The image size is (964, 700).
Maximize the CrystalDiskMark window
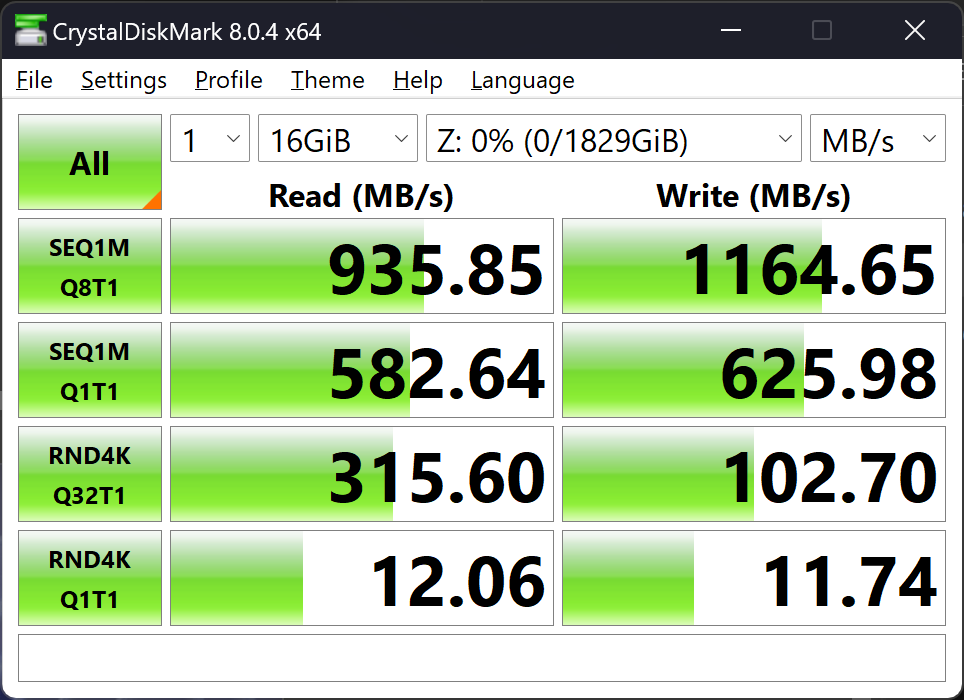pyautogui.click(x=822, y=30)
